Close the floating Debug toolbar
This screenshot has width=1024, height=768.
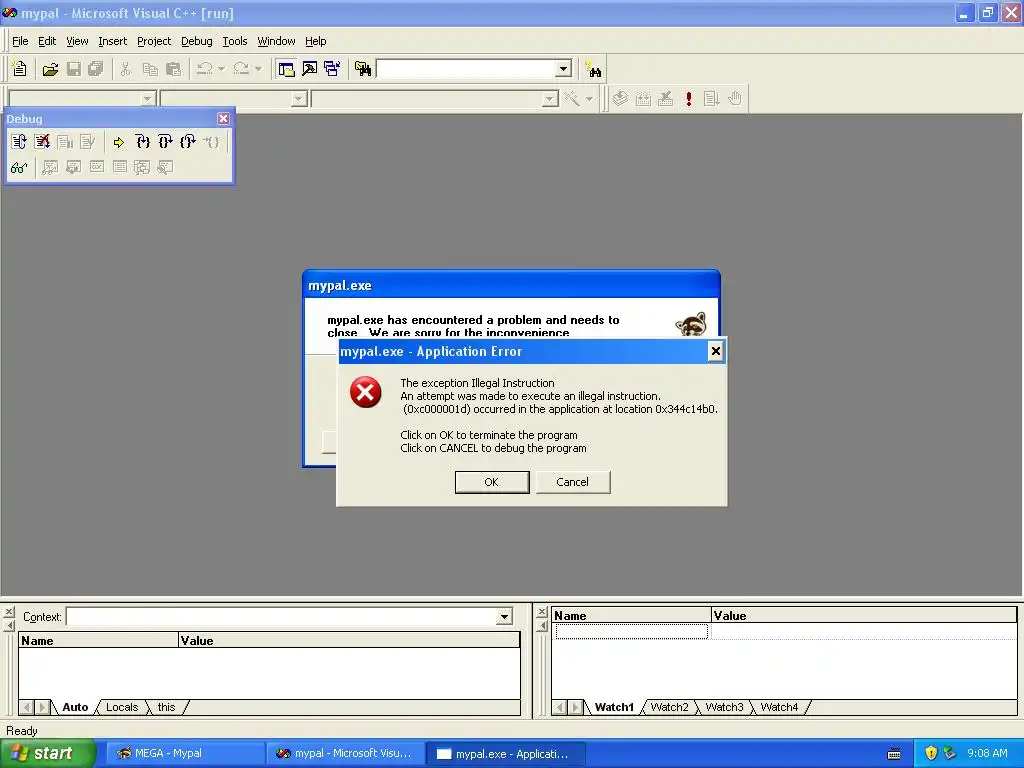(x=223, y=118)
